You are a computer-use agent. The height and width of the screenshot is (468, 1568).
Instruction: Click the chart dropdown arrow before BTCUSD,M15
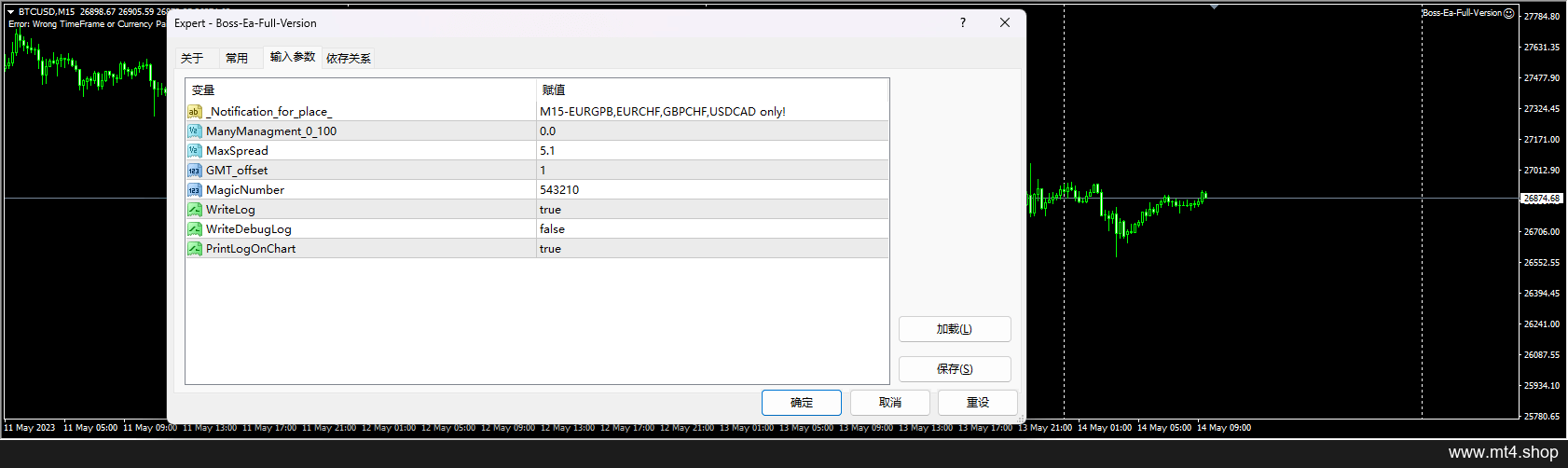coord(10,12)
